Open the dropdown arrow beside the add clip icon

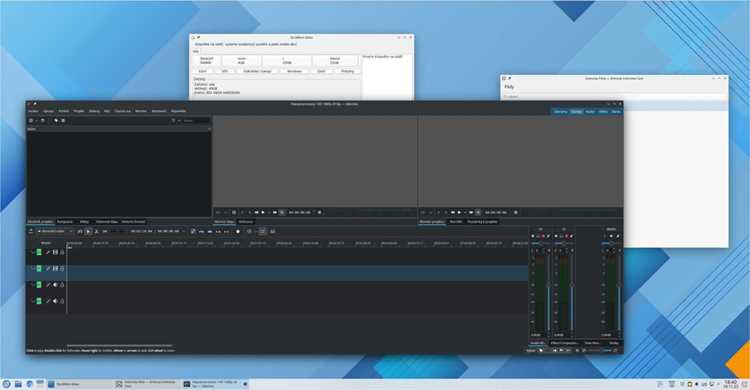[36, 121]
